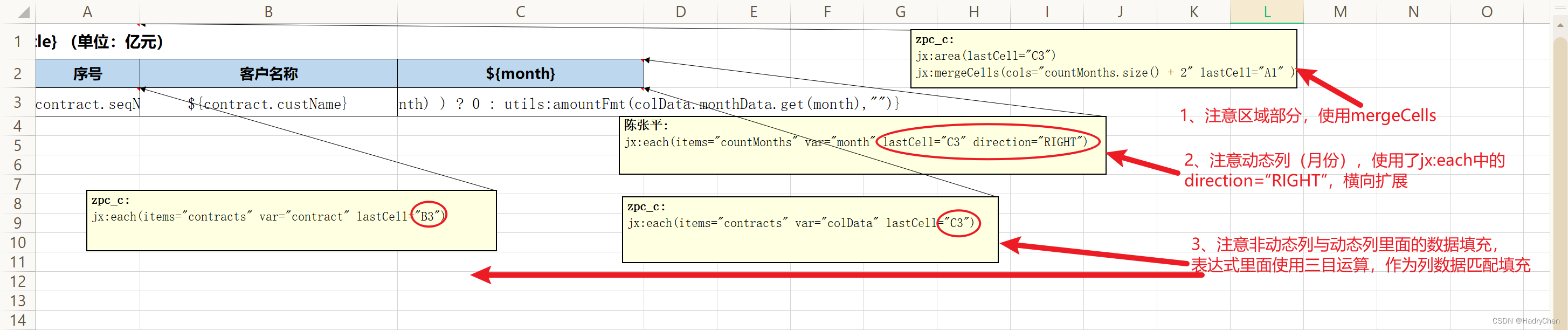Select column I header
This screenshot has height=330, width=1568.
pos(1047,11)
